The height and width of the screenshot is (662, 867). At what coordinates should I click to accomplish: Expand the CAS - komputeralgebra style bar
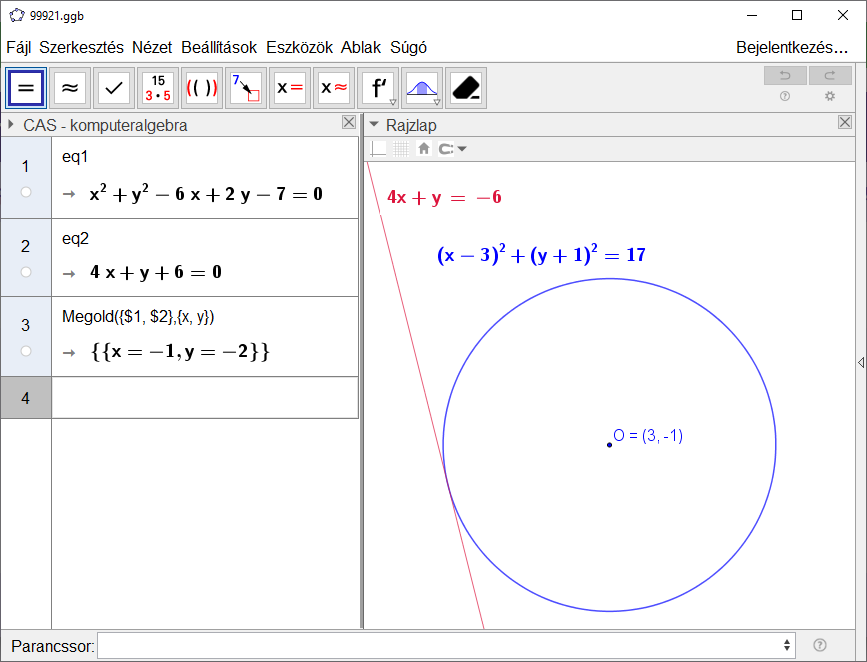(x=11, y=125)
